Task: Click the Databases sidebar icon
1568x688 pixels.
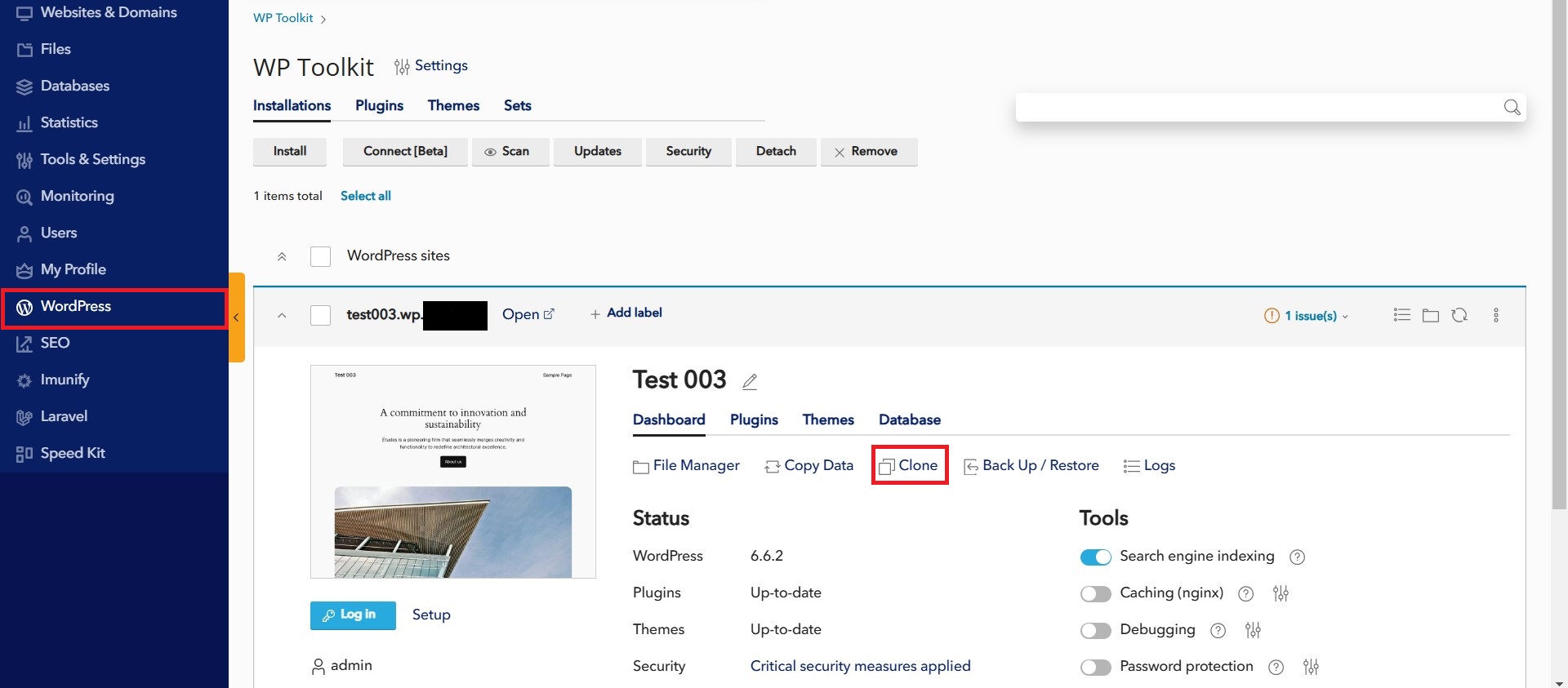Action: (x=24, y=87)
